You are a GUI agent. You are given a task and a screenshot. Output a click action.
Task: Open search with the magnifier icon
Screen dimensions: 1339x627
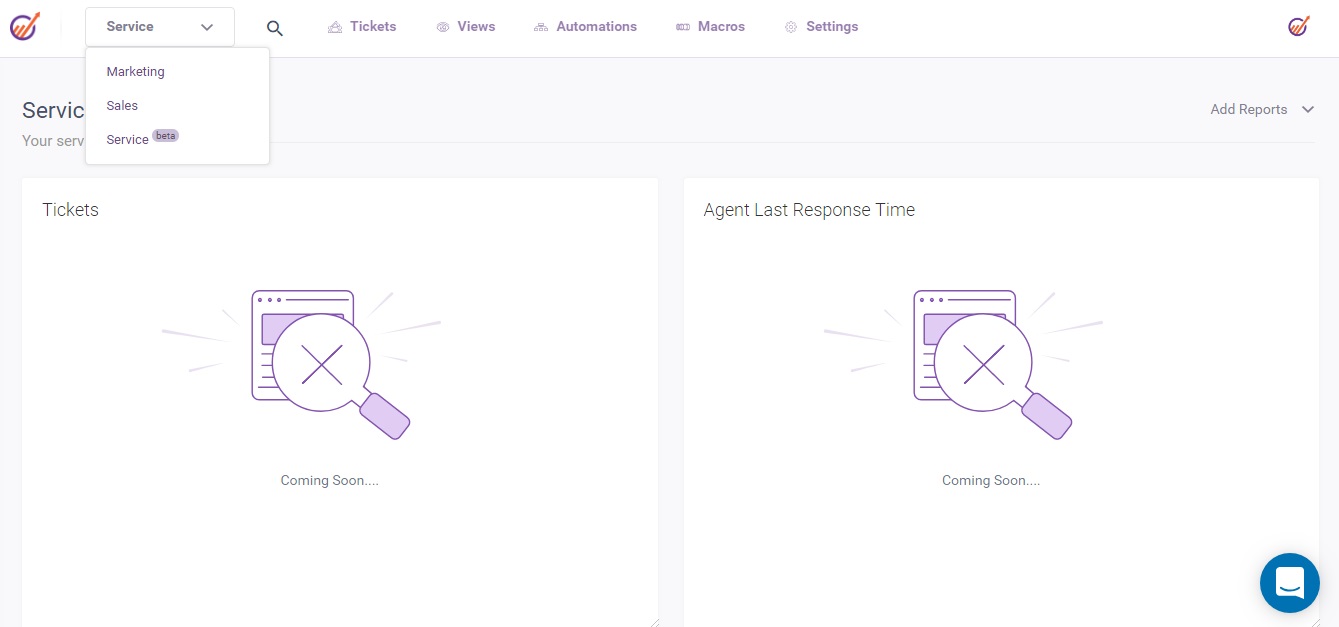[x=275, y=28]
